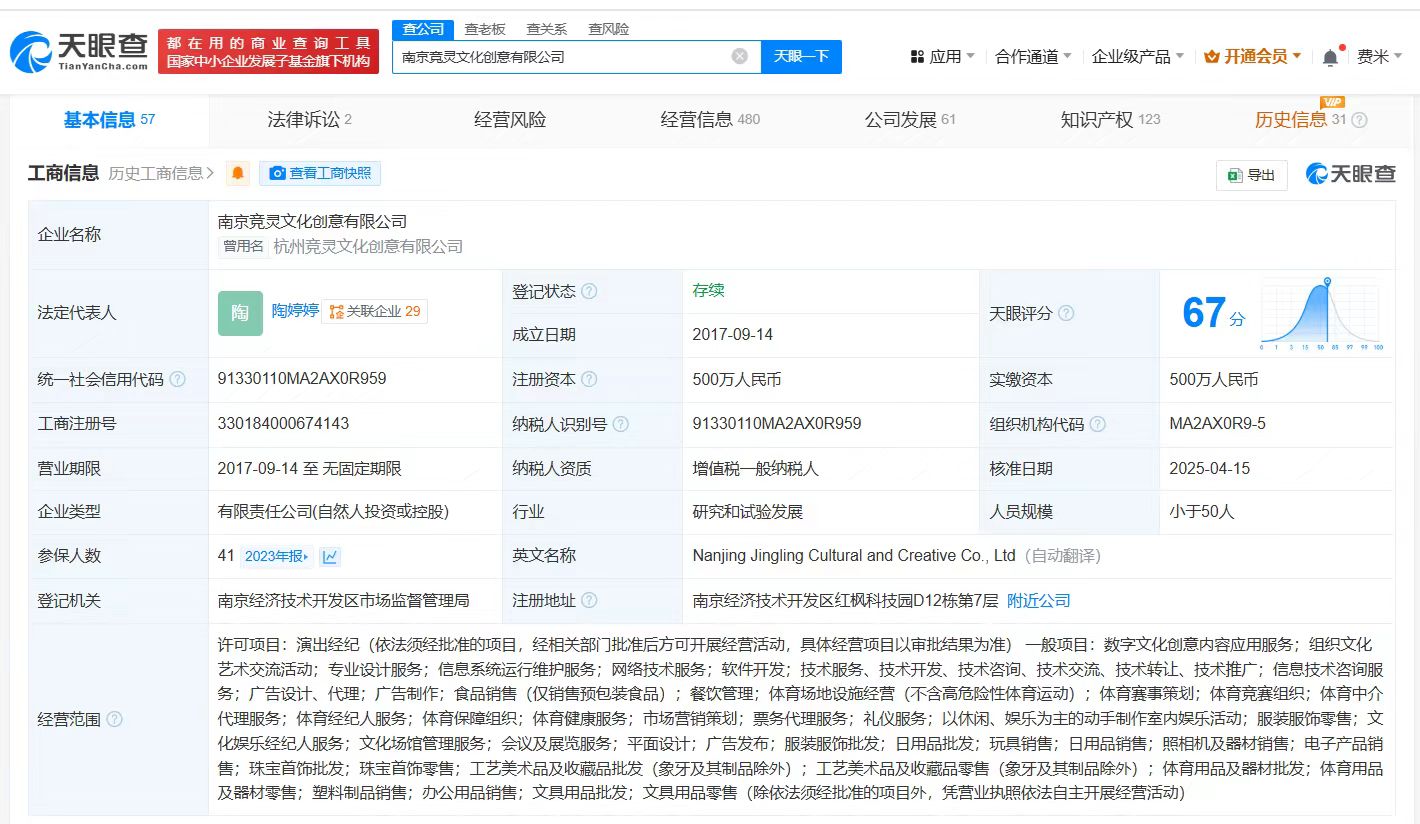Open legal representative 陶婷婷 link

point(295,311)
